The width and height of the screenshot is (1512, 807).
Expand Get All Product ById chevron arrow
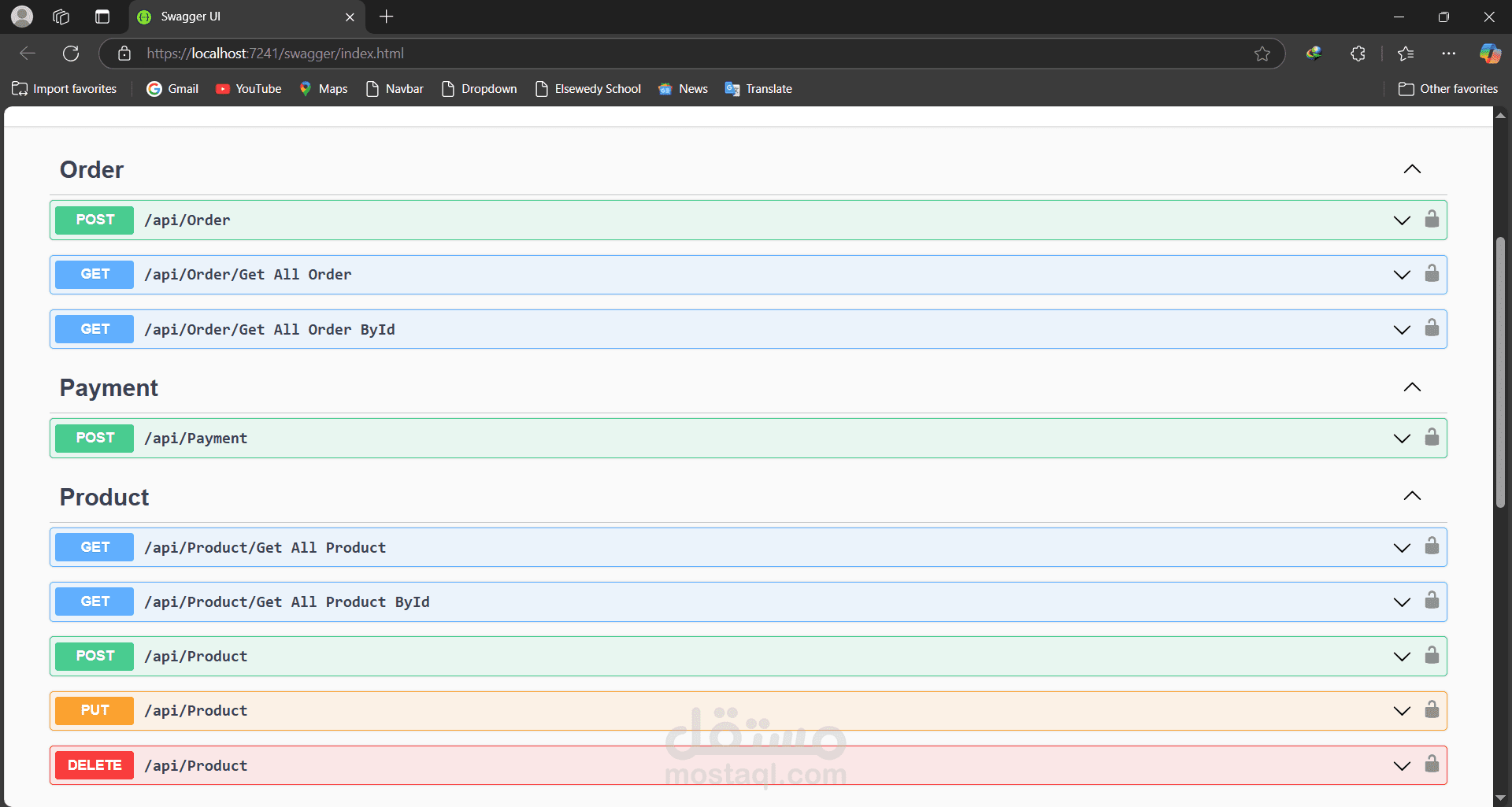(x=1402, y=602)
